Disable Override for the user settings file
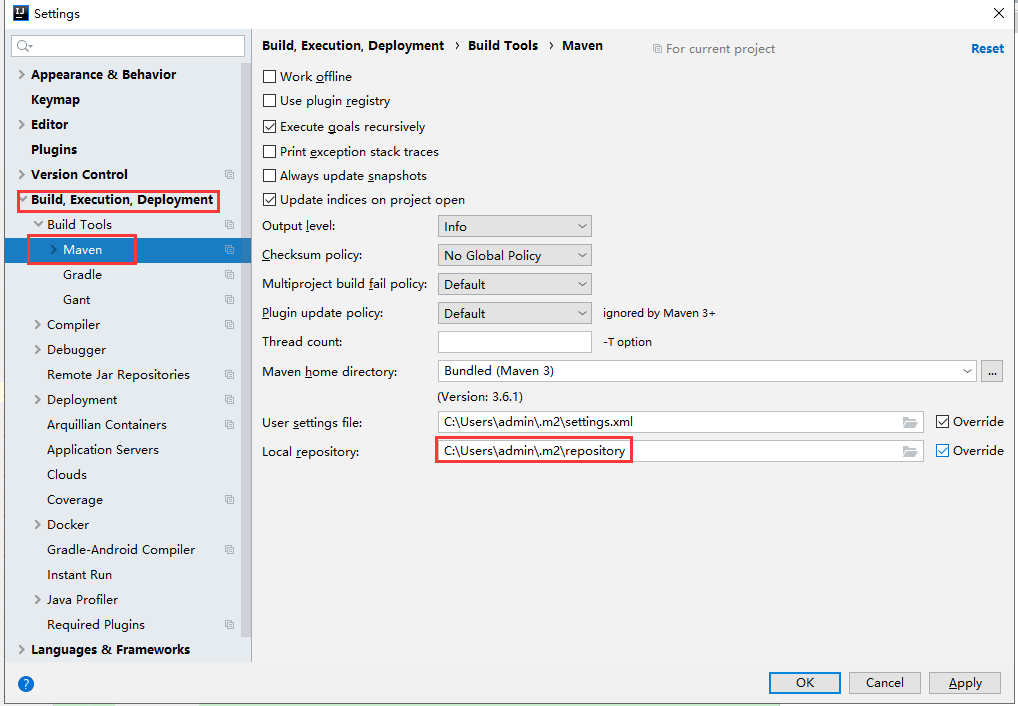Viewport: 1018px width, 706px height. 941,421
